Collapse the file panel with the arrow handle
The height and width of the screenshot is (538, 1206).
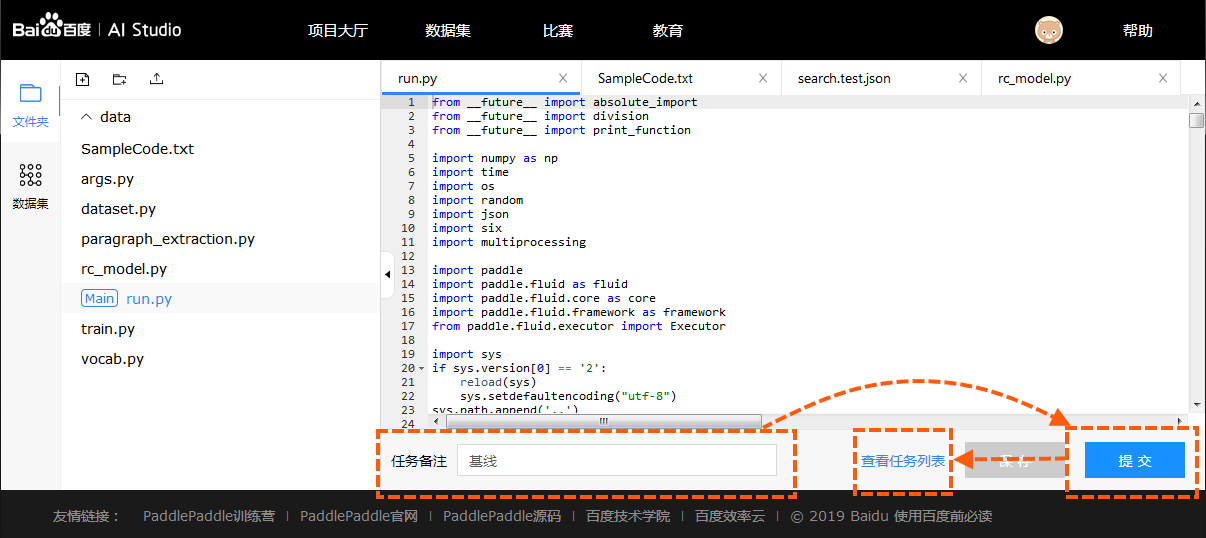[x=388, y=274]
